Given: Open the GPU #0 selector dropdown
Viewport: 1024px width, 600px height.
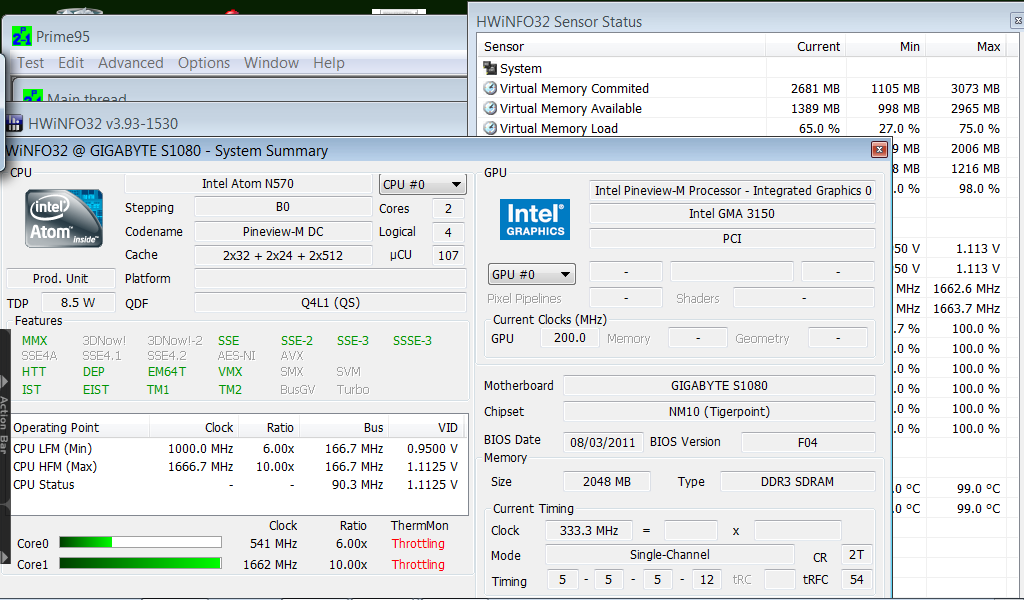Looking at the screenshot, I should (532, 274).
